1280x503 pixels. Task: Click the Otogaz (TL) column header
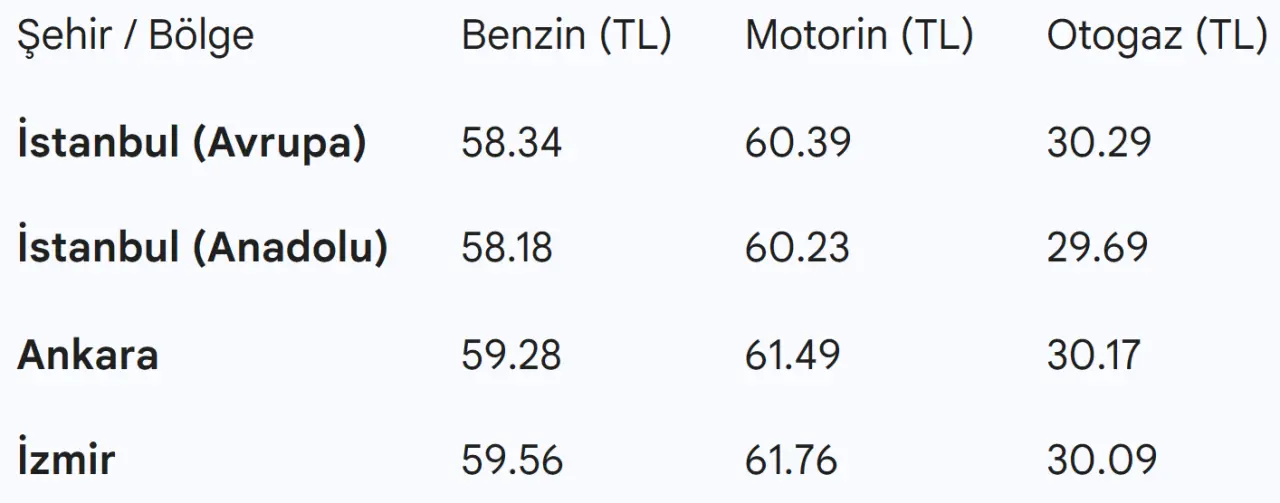1157,37
